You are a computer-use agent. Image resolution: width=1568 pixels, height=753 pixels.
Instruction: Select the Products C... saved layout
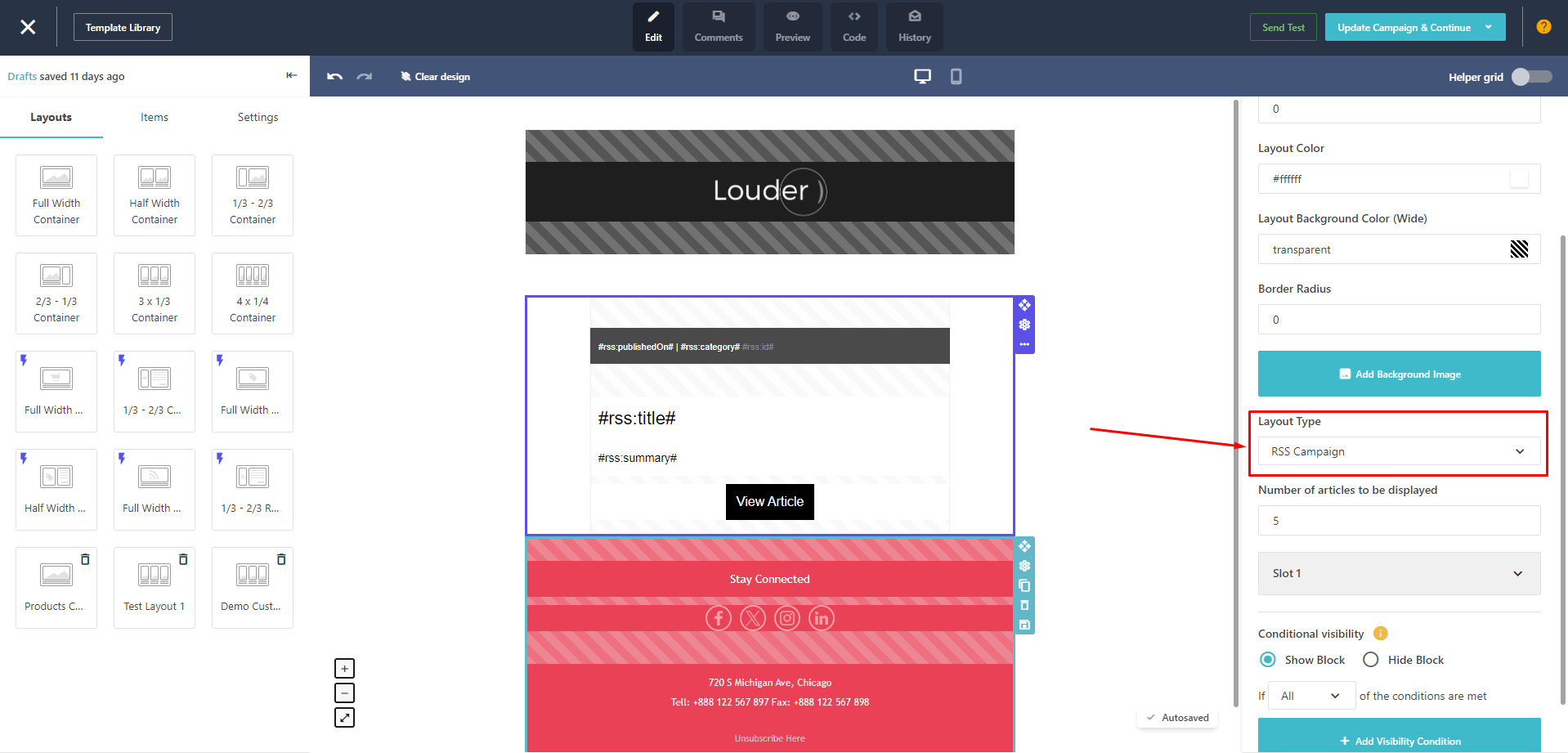(56, 588)
